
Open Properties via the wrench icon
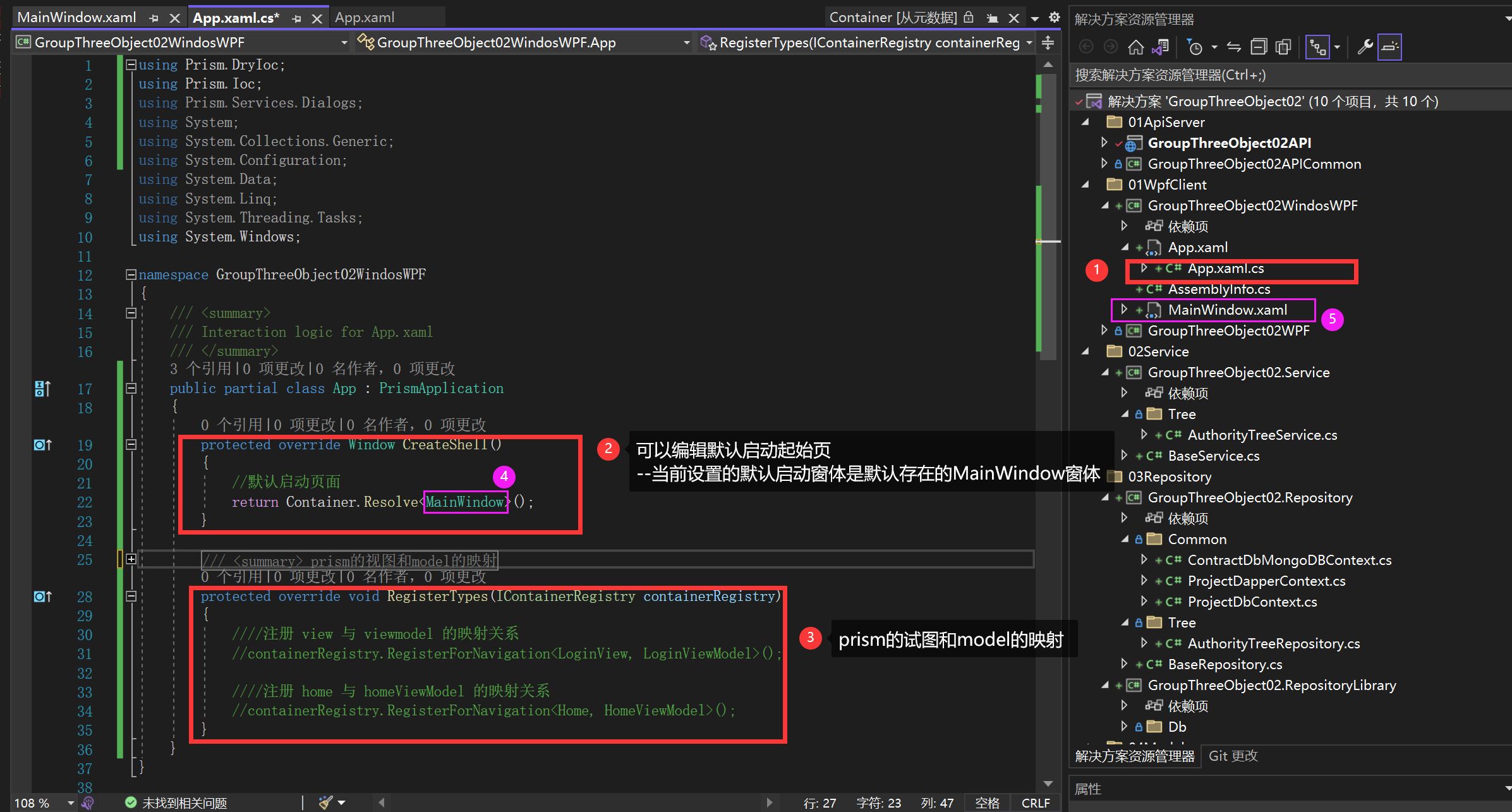pos(1365,47)
